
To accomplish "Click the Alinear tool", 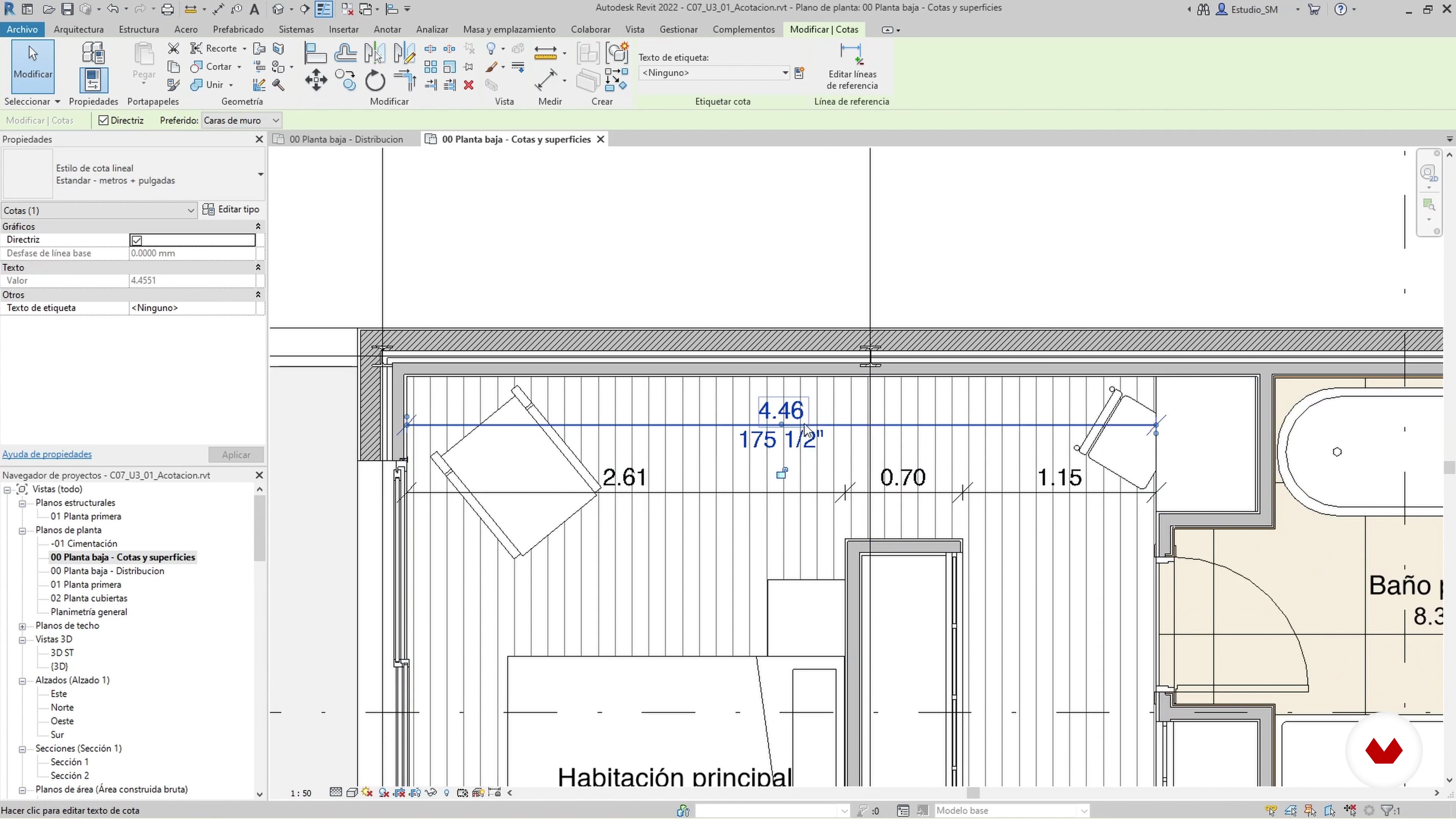I will (315, 53).
